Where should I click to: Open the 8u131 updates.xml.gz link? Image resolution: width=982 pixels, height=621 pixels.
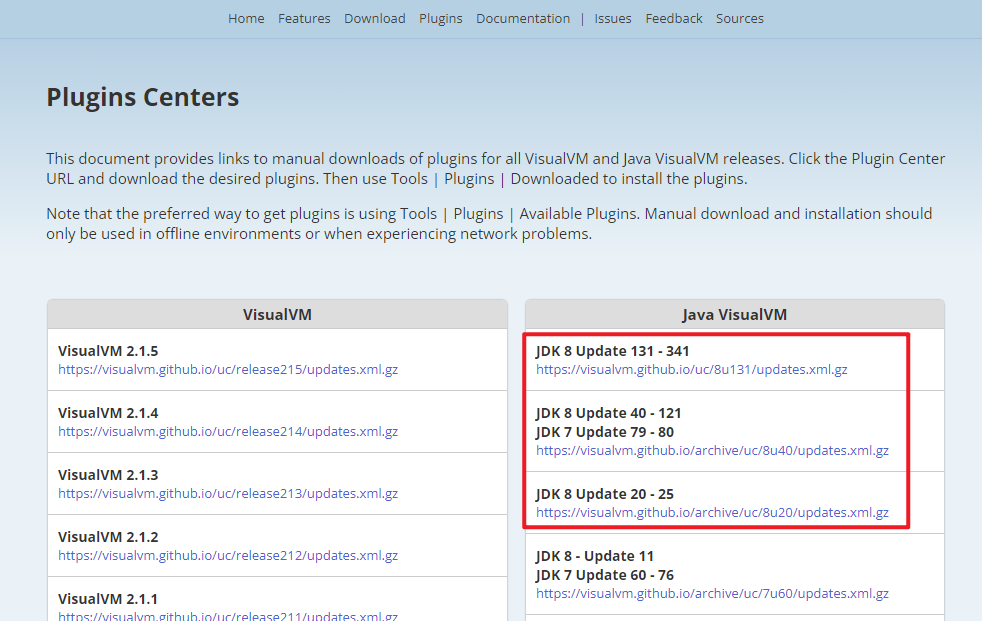(692, 369)
